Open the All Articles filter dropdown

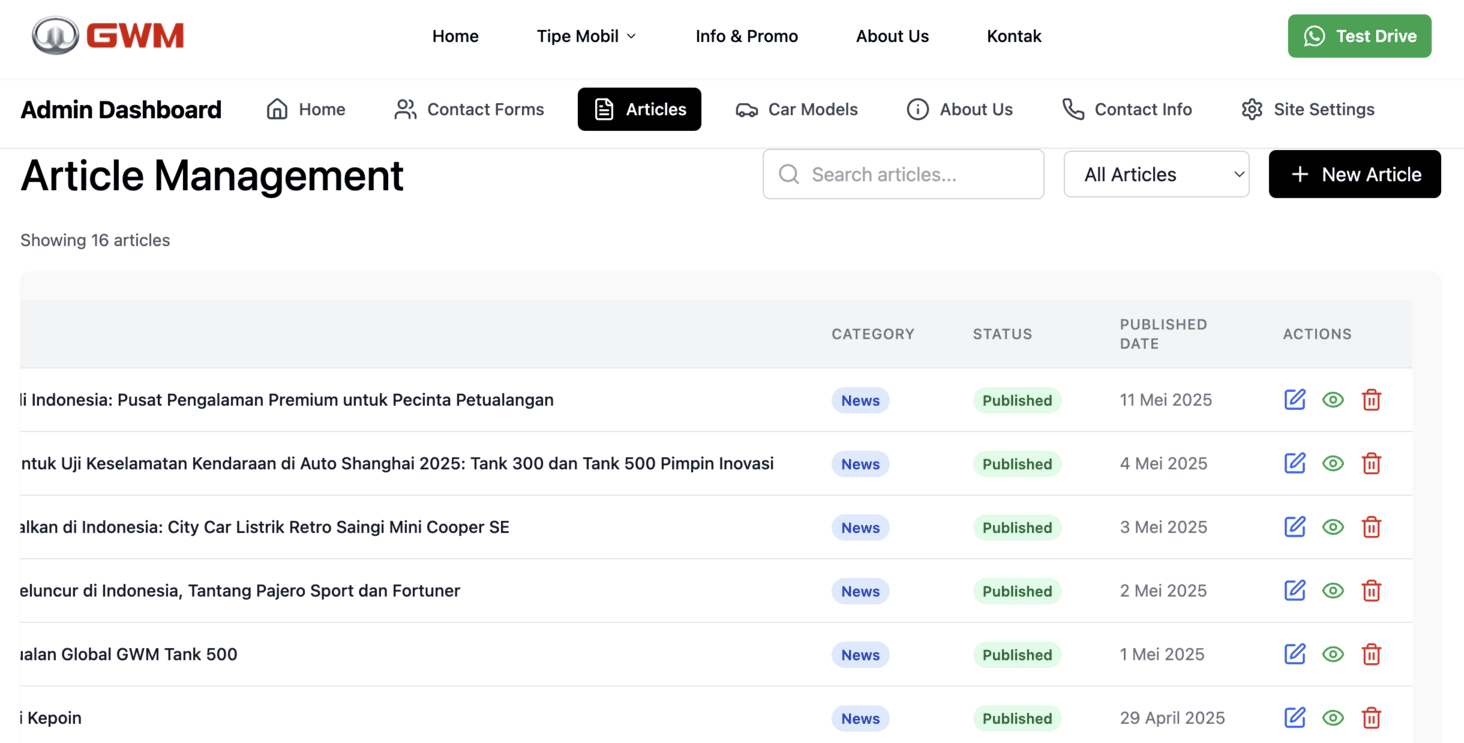[1156, 174]
